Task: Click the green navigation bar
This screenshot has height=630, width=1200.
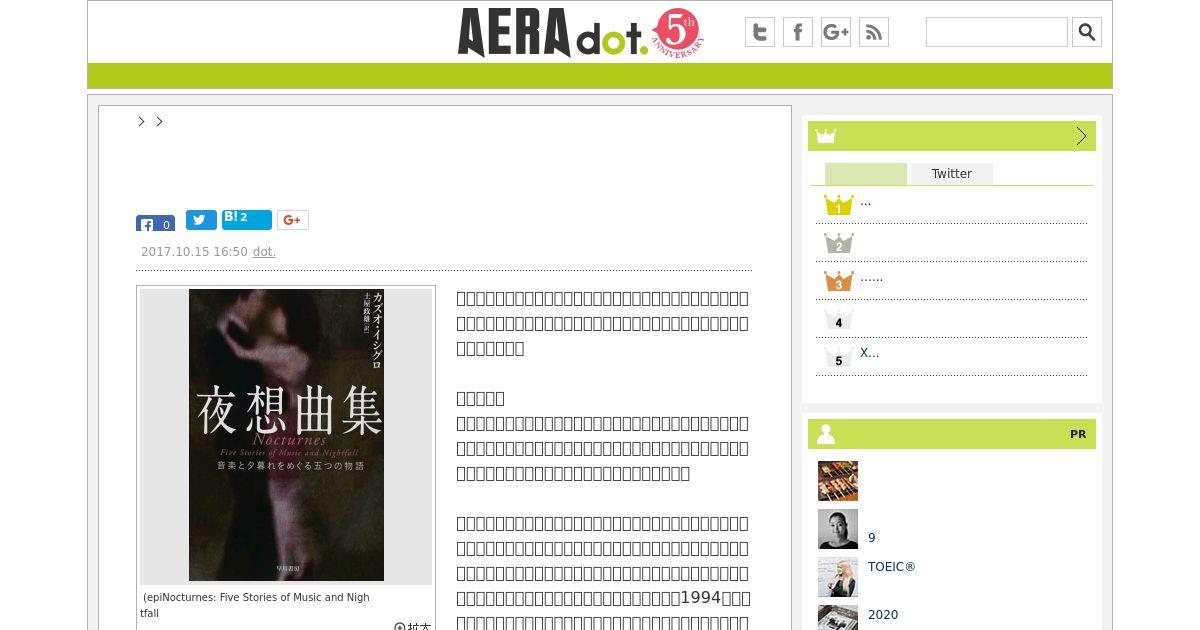Action: click(x=600, y=76)
